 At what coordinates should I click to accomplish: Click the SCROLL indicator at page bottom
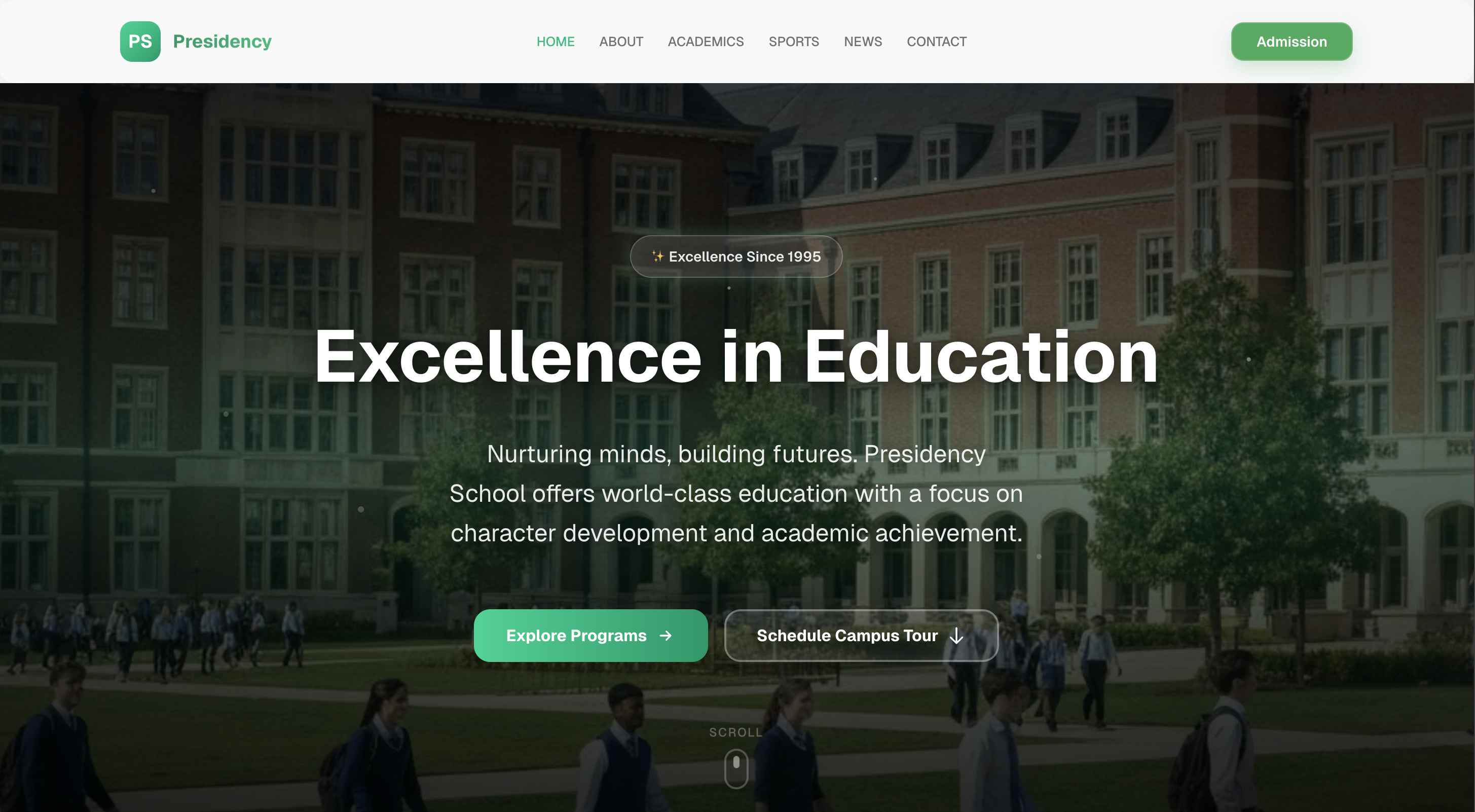point(736,732)
